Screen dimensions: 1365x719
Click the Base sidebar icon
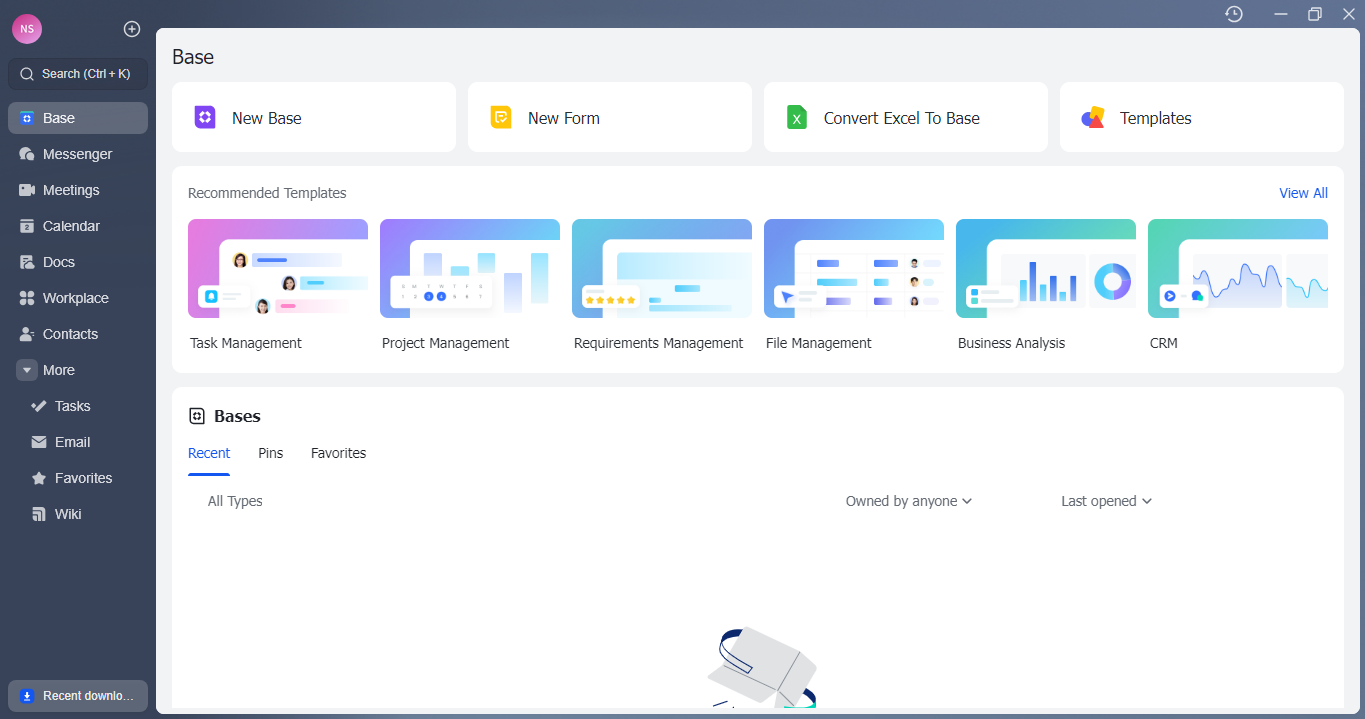[27, 118]
